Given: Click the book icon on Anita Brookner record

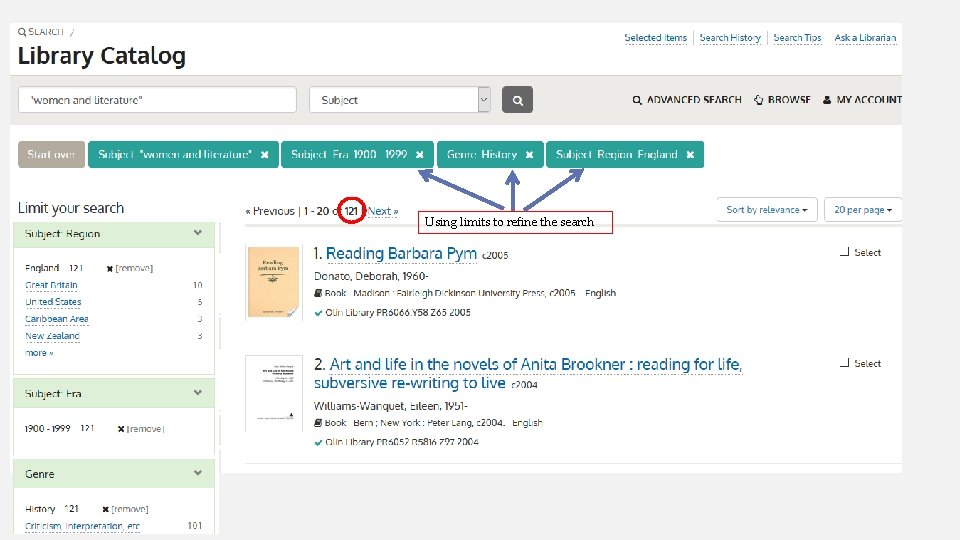Looking at the screenshot, I should 318,423.
